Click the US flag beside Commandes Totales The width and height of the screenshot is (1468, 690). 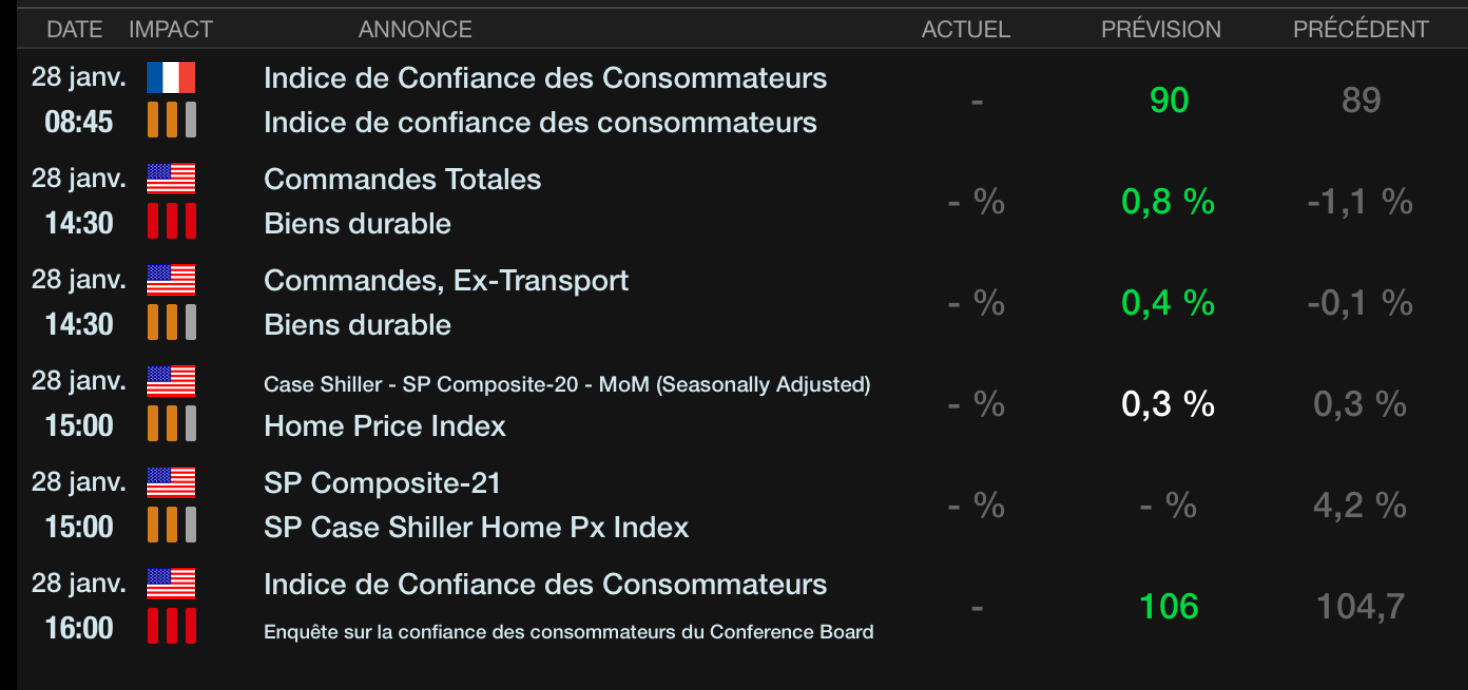pos(170,179)
